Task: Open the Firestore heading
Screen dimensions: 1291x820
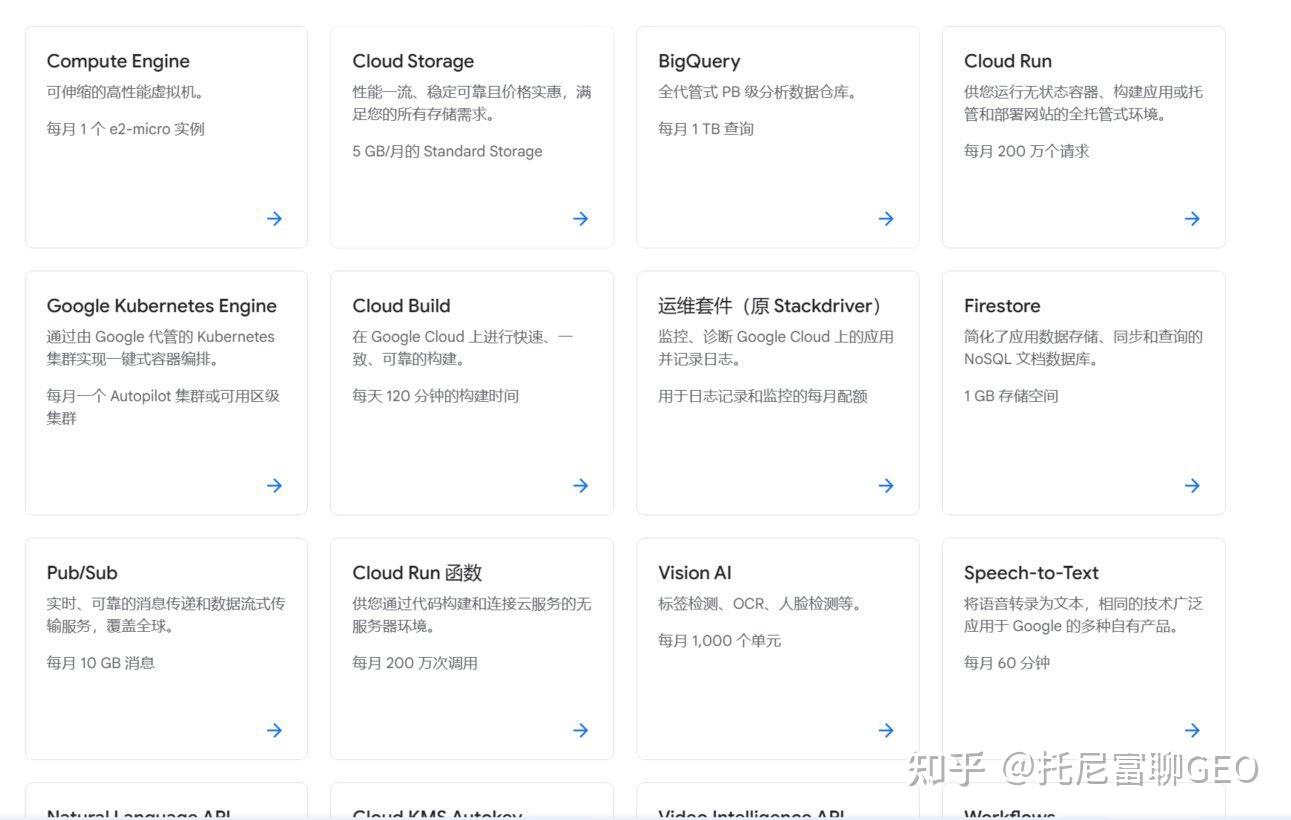Action: 1002,306
